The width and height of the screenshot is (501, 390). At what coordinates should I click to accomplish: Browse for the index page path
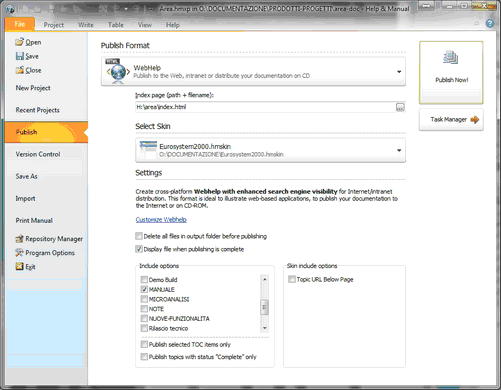click(400, 107)
